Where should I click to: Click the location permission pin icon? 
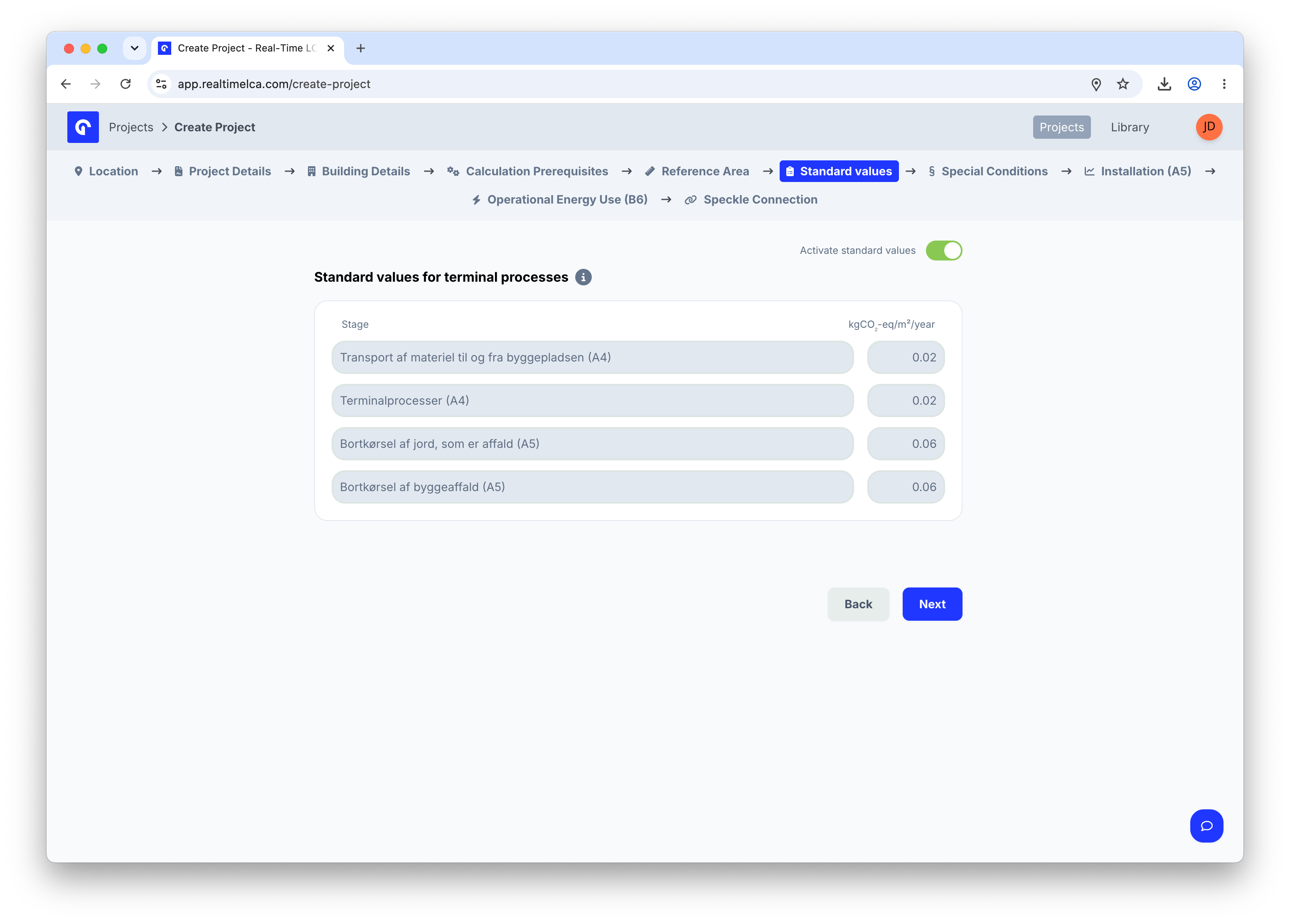(x=1096, y=84)
